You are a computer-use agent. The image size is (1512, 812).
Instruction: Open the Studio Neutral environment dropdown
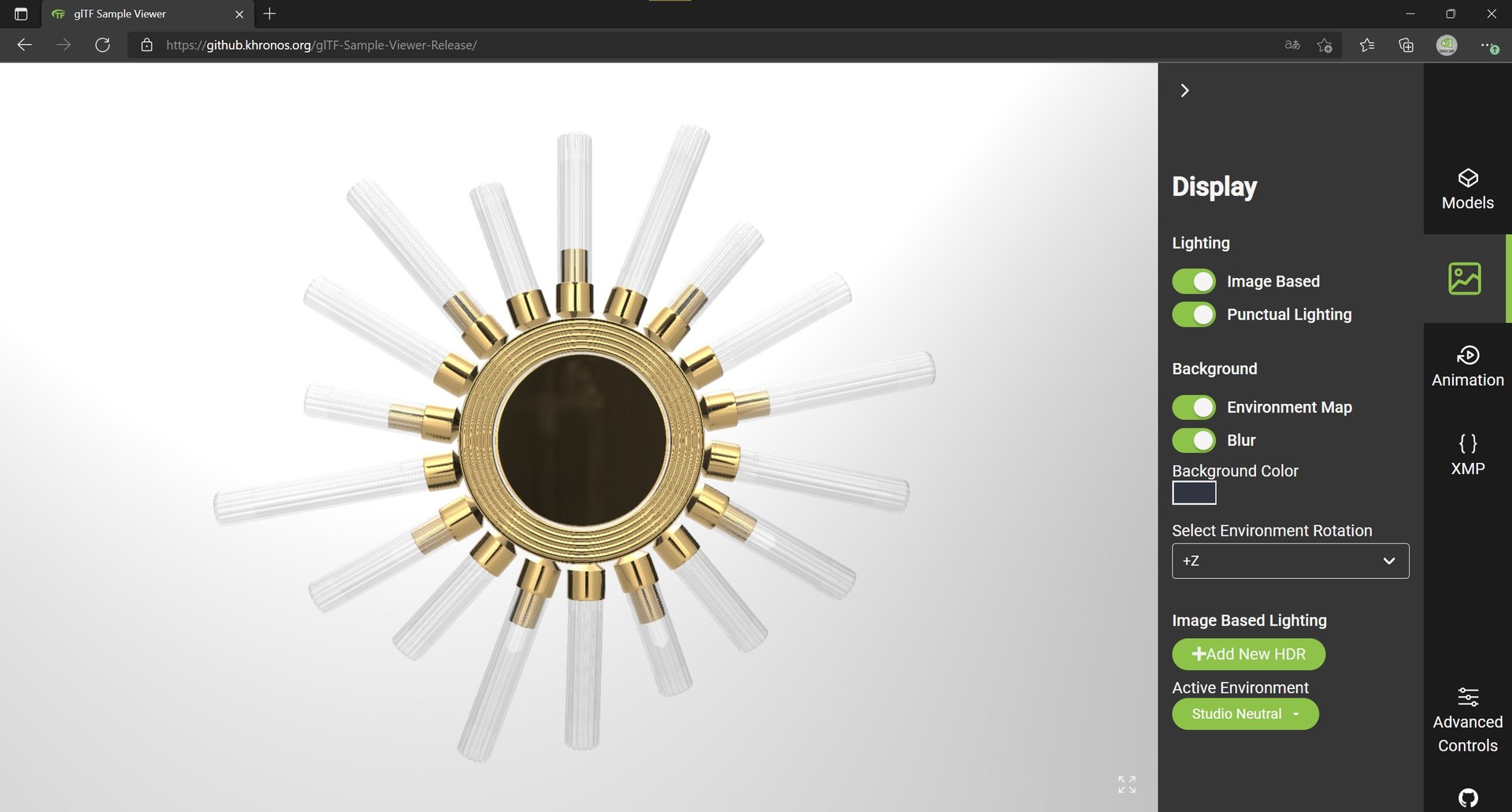[1245, 714]
